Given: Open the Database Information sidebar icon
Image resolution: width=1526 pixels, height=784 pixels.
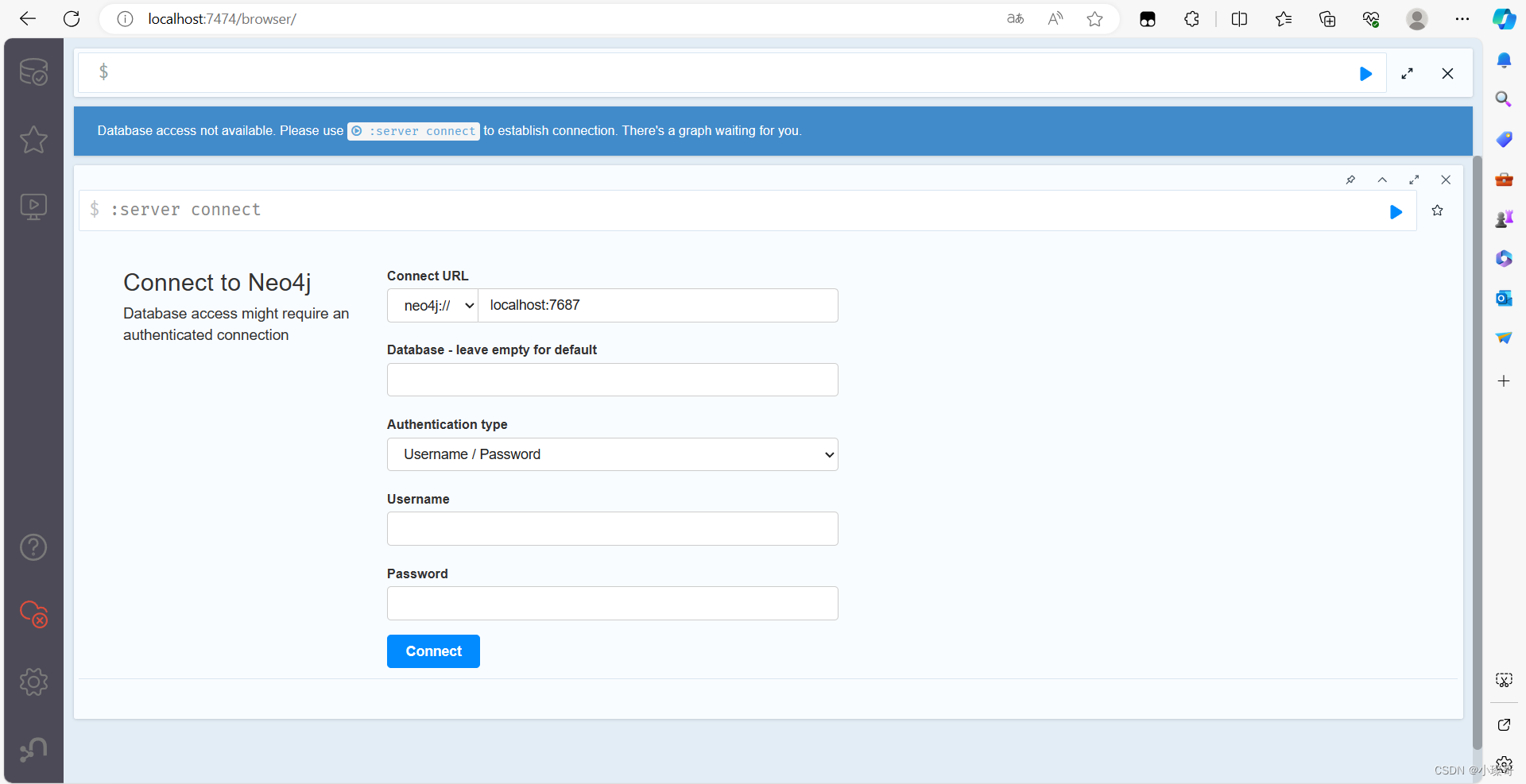Looking at the screenshot, I should [x=33, y=72].
